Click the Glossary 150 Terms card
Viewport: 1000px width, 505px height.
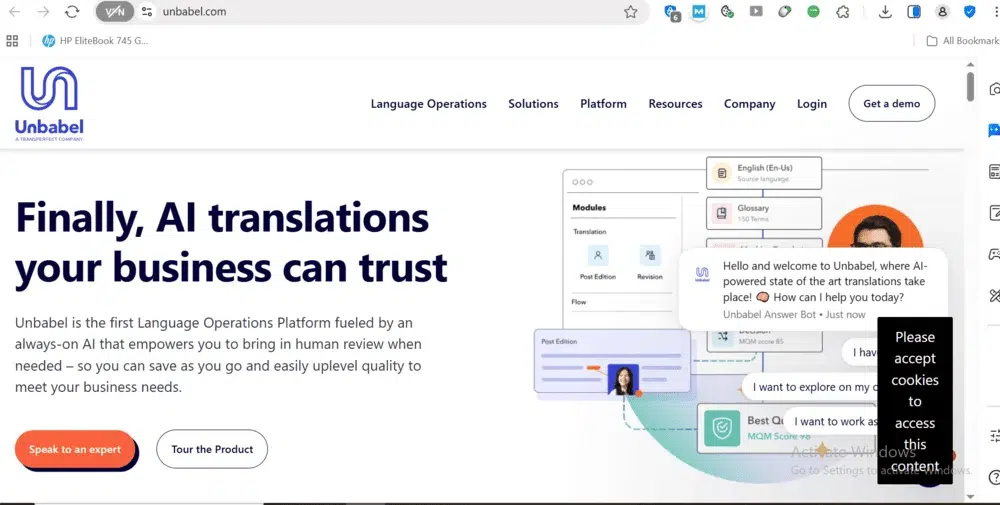click(x=764, y=213)
